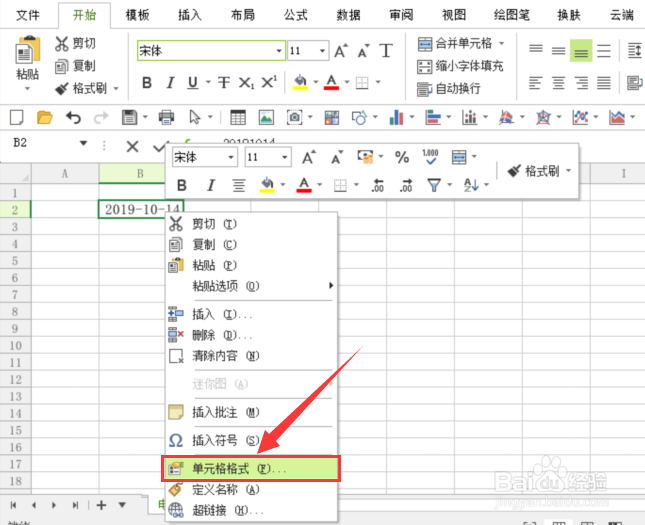Decrease font size in the ribbon

click(x=363, y=51)
